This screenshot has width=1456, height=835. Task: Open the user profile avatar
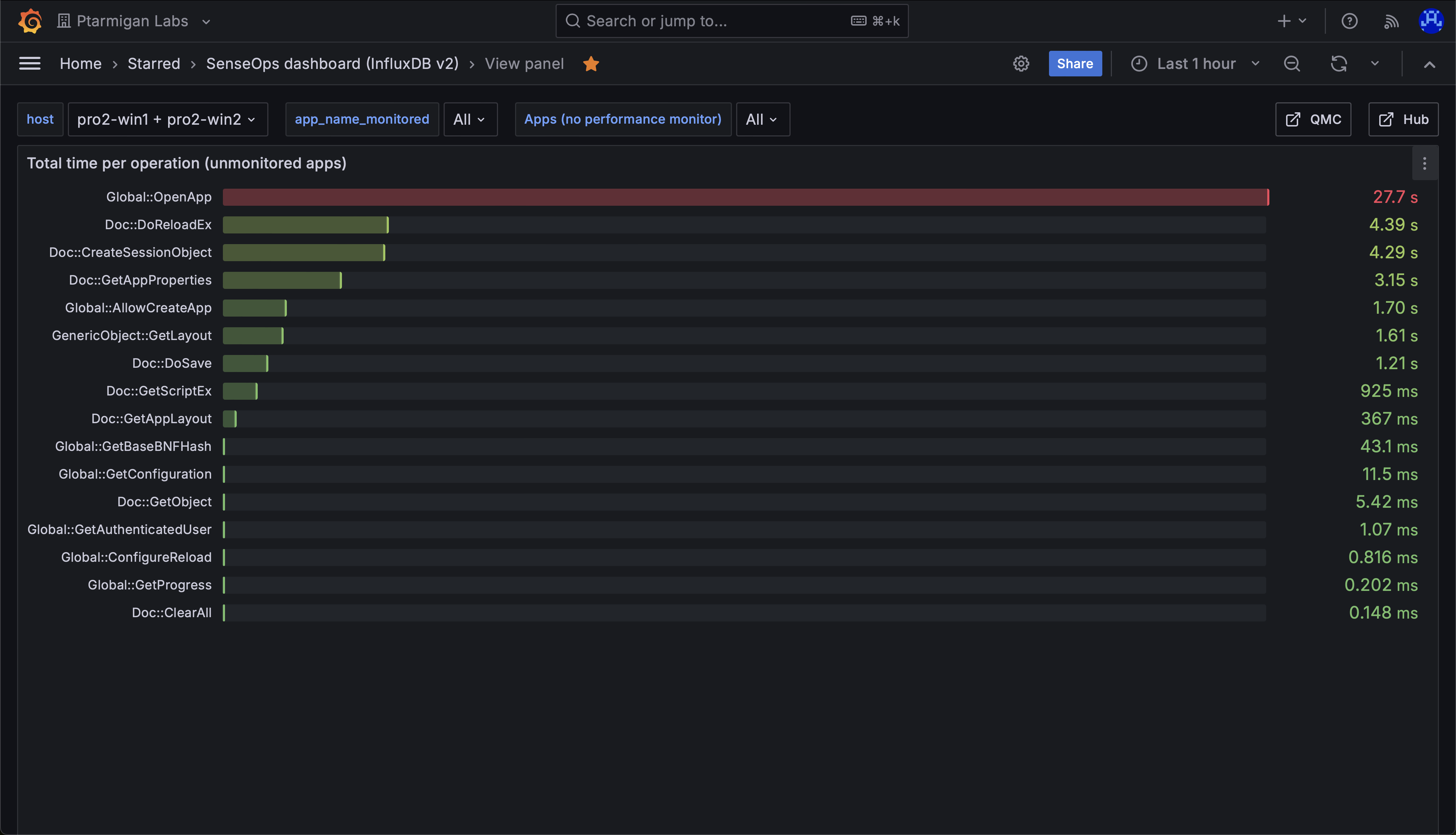point(1431,21)
